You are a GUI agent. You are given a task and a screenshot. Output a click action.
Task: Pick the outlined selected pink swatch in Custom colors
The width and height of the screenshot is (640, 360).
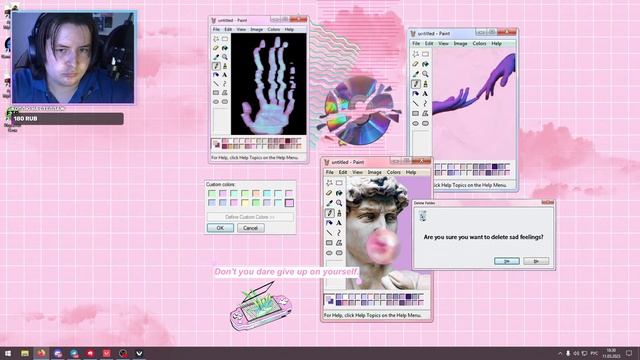click(x=289, y=202)
